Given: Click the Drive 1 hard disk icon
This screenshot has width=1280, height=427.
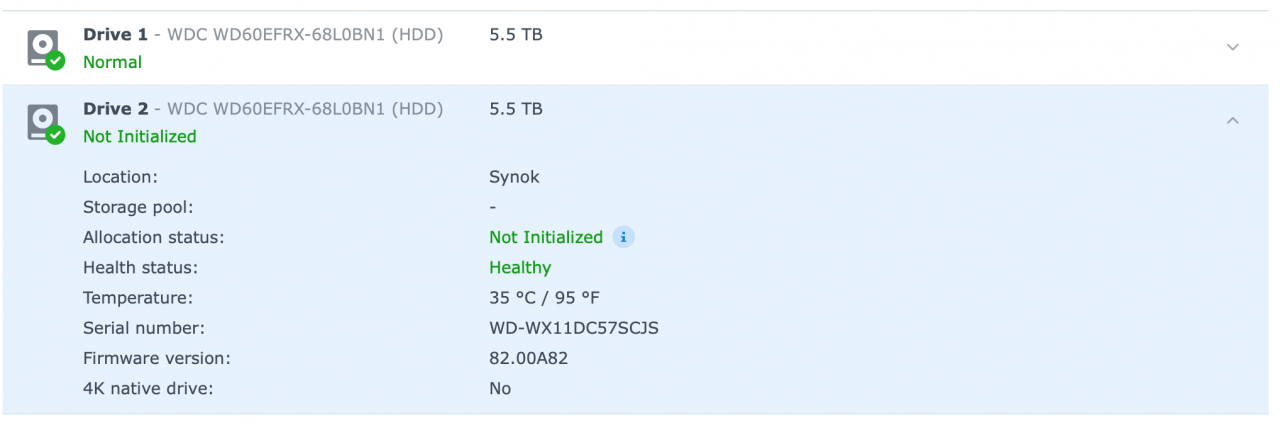Looking at the screenshot, I should pyautogui.click(x=43, y=47).
